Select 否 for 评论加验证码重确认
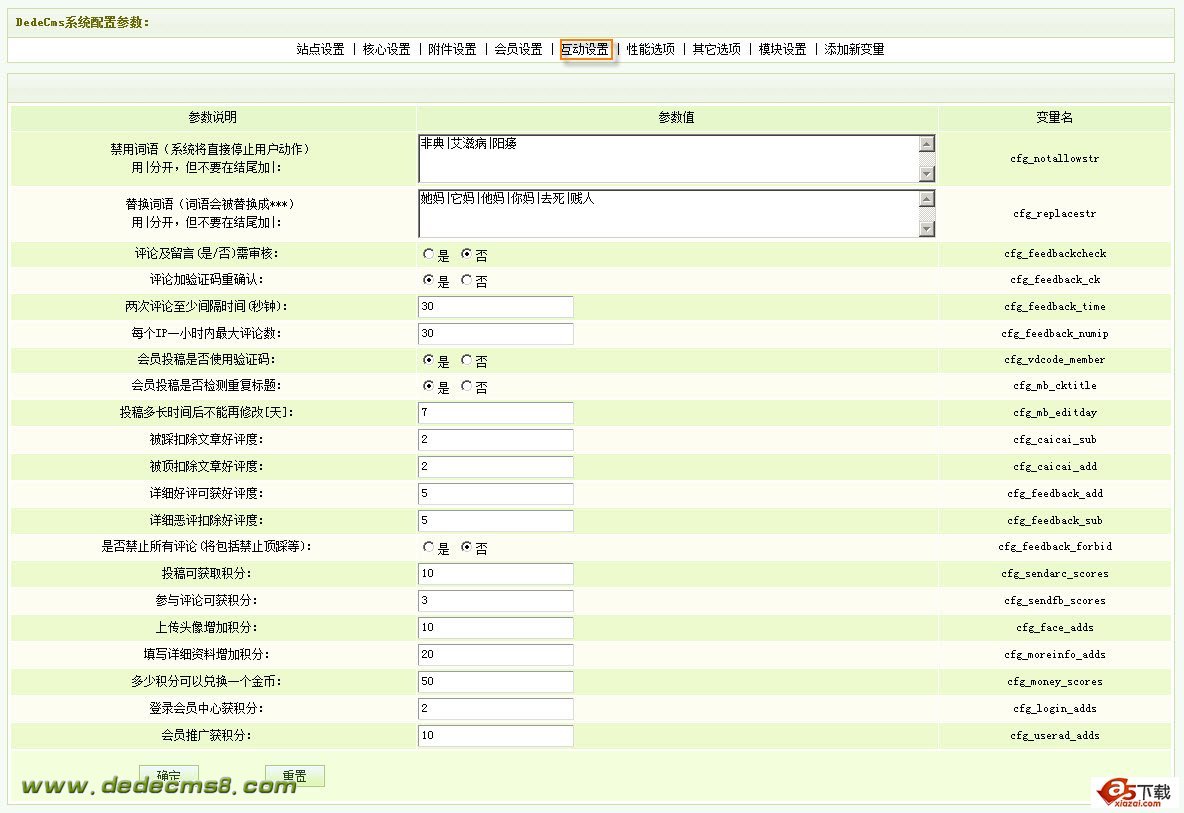 466,280
